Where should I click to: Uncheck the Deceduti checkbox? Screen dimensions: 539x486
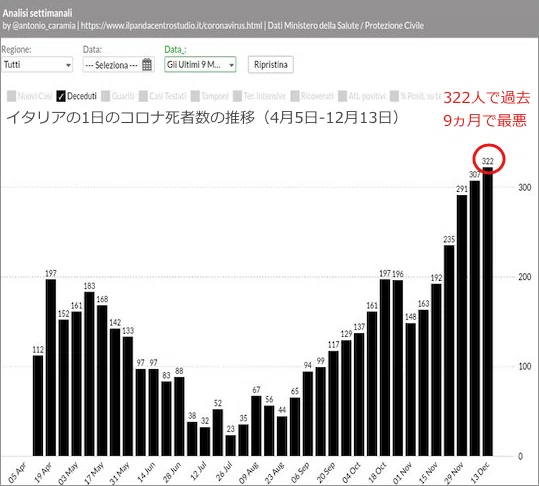coord(61,96)
